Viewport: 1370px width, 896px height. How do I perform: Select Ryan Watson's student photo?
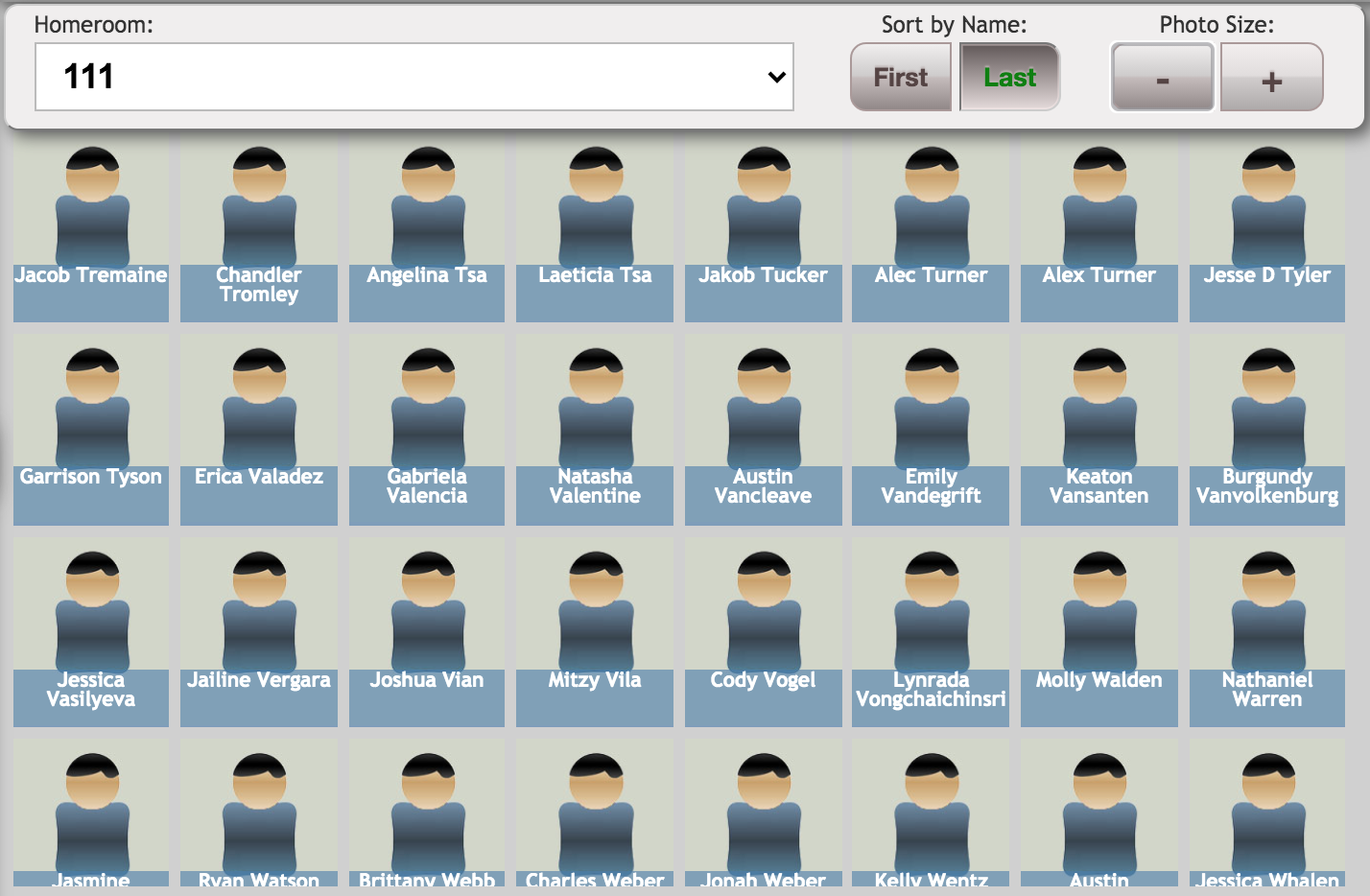pyautogui.click(x=259, y=813)
